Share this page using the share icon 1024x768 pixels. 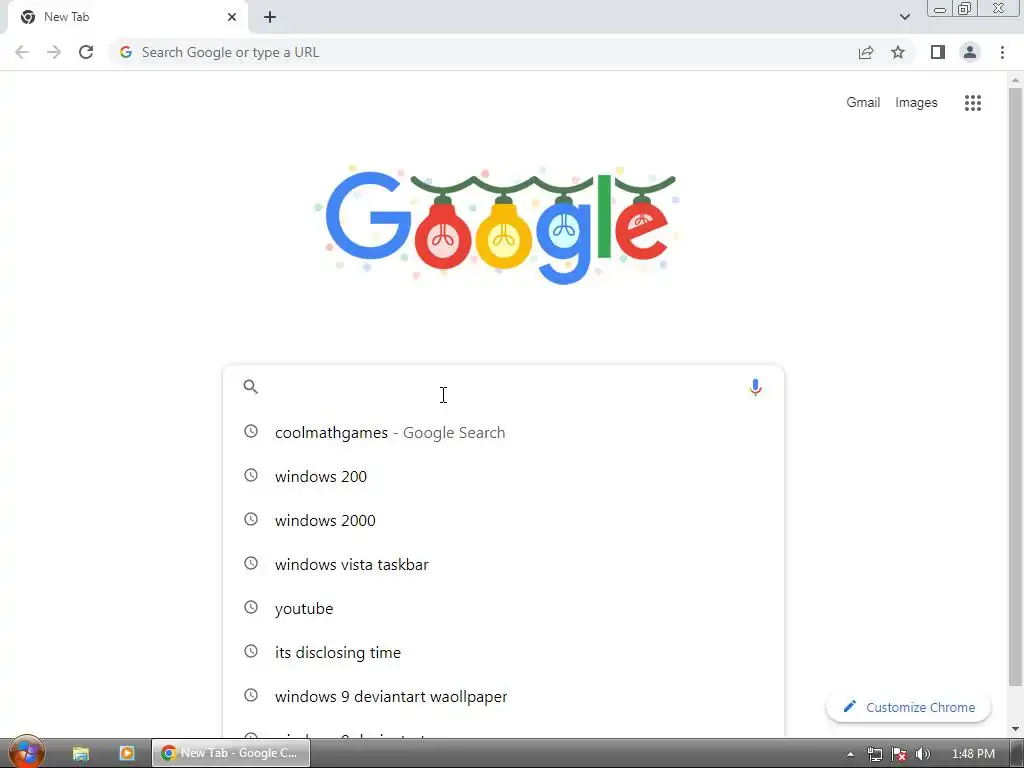[866, 52]
